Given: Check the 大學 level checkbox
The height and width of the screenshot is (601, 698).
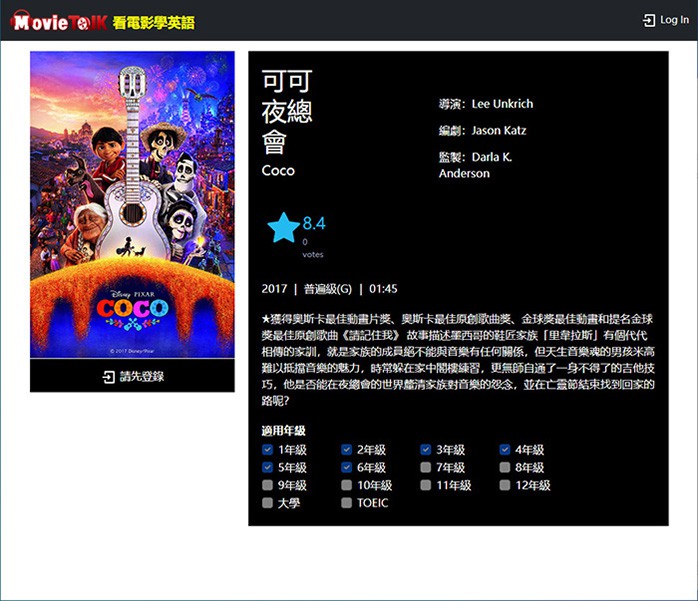Looking at the screenshot, I should coord(267,504).
